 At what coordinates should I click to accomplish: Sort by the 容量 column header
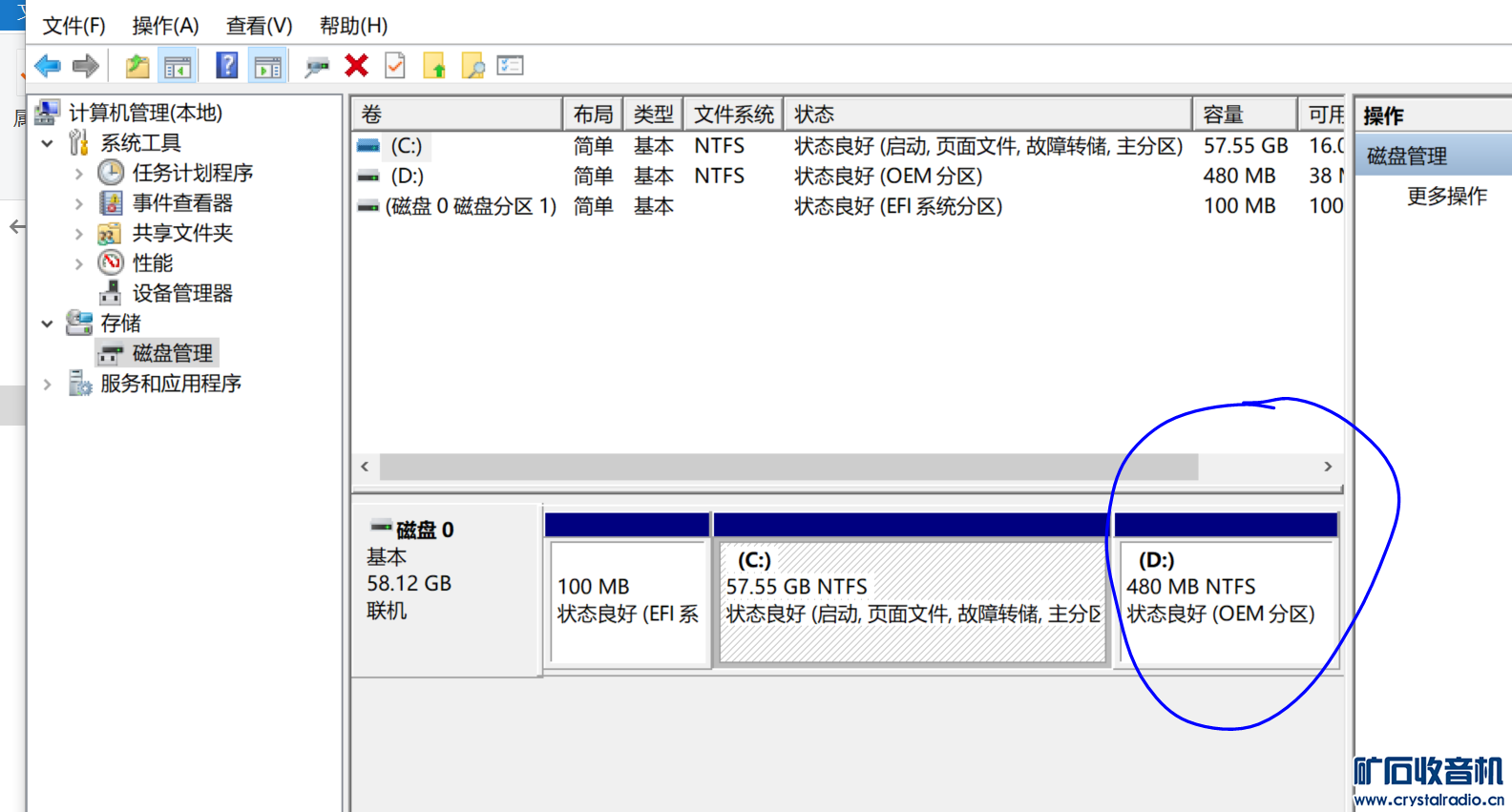tap(1246, 115)
